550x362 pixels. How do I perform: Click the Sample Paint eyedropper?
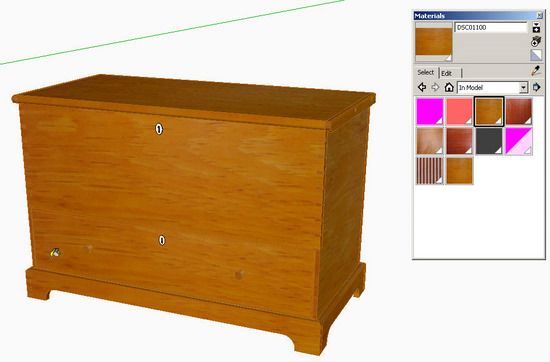(536, 71)
